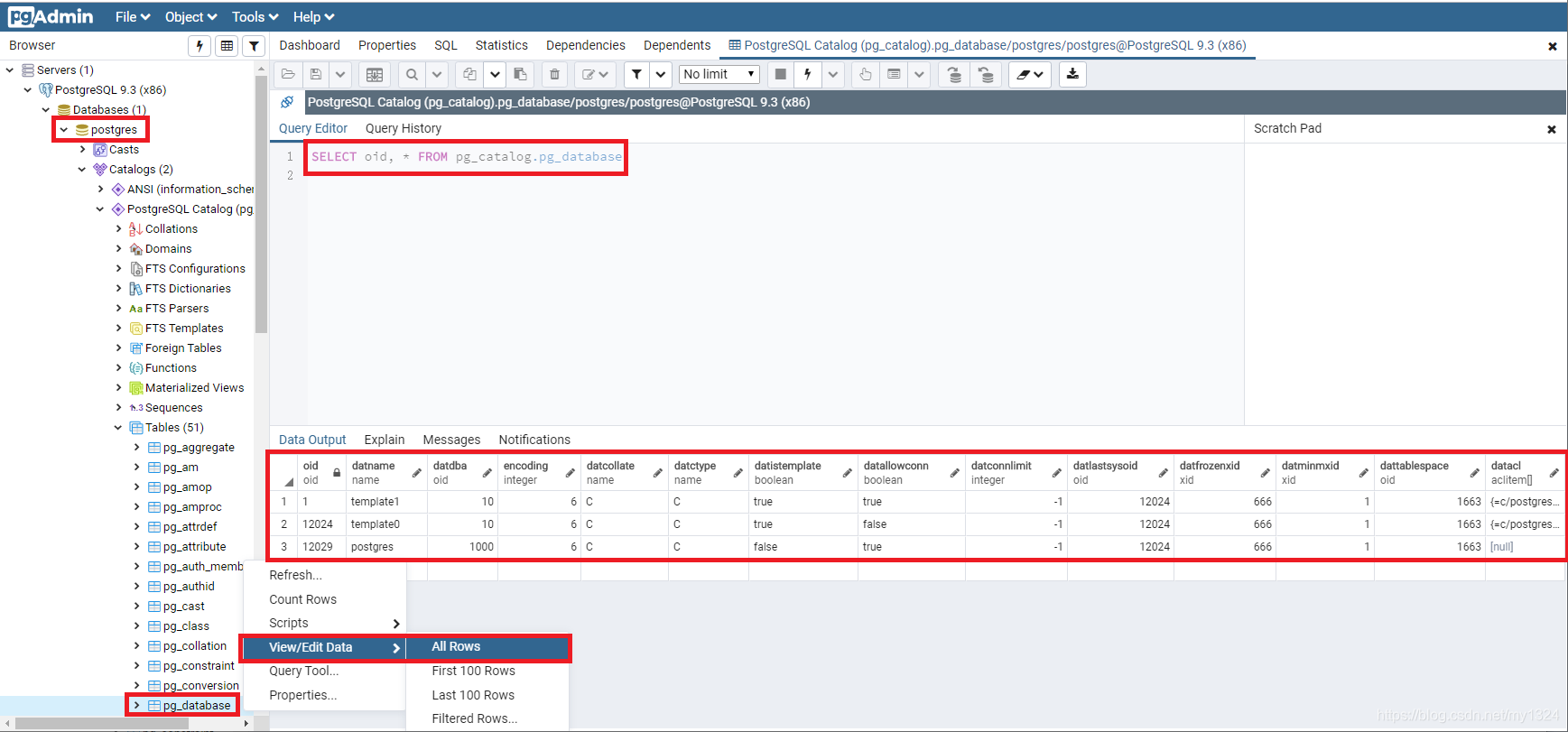Click the Delete rows trash icon
Image resolution: width=1568 pixels, height=732 pixels.
pyautogui.click(x=554, y=74)
